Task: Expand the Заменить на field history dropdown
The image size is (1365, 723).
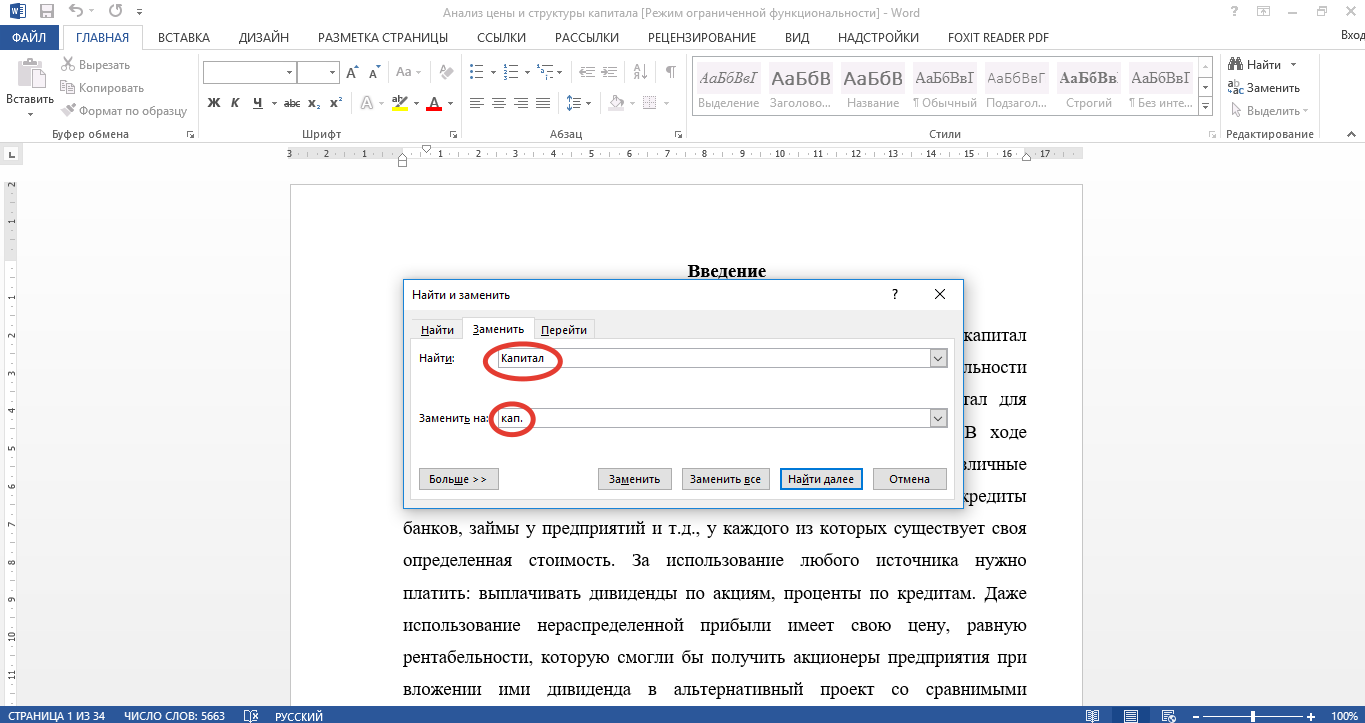Action: (938, 418)
